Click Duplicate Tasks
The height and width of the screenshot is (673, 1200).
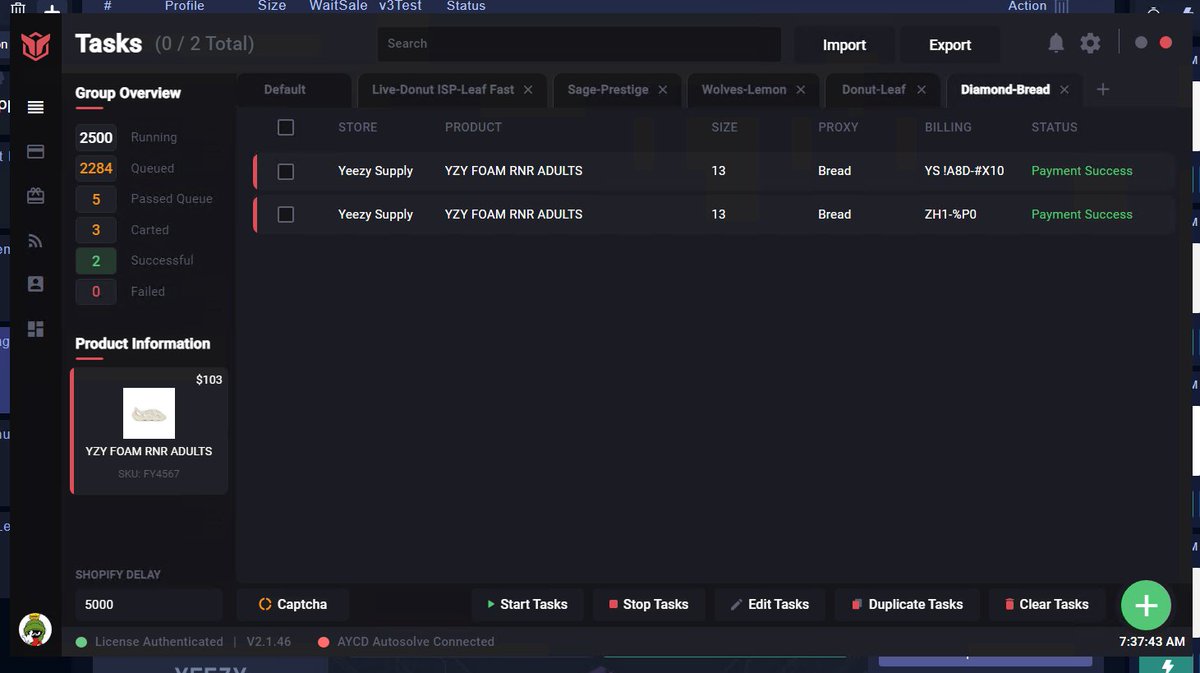[x=906, y=604]
